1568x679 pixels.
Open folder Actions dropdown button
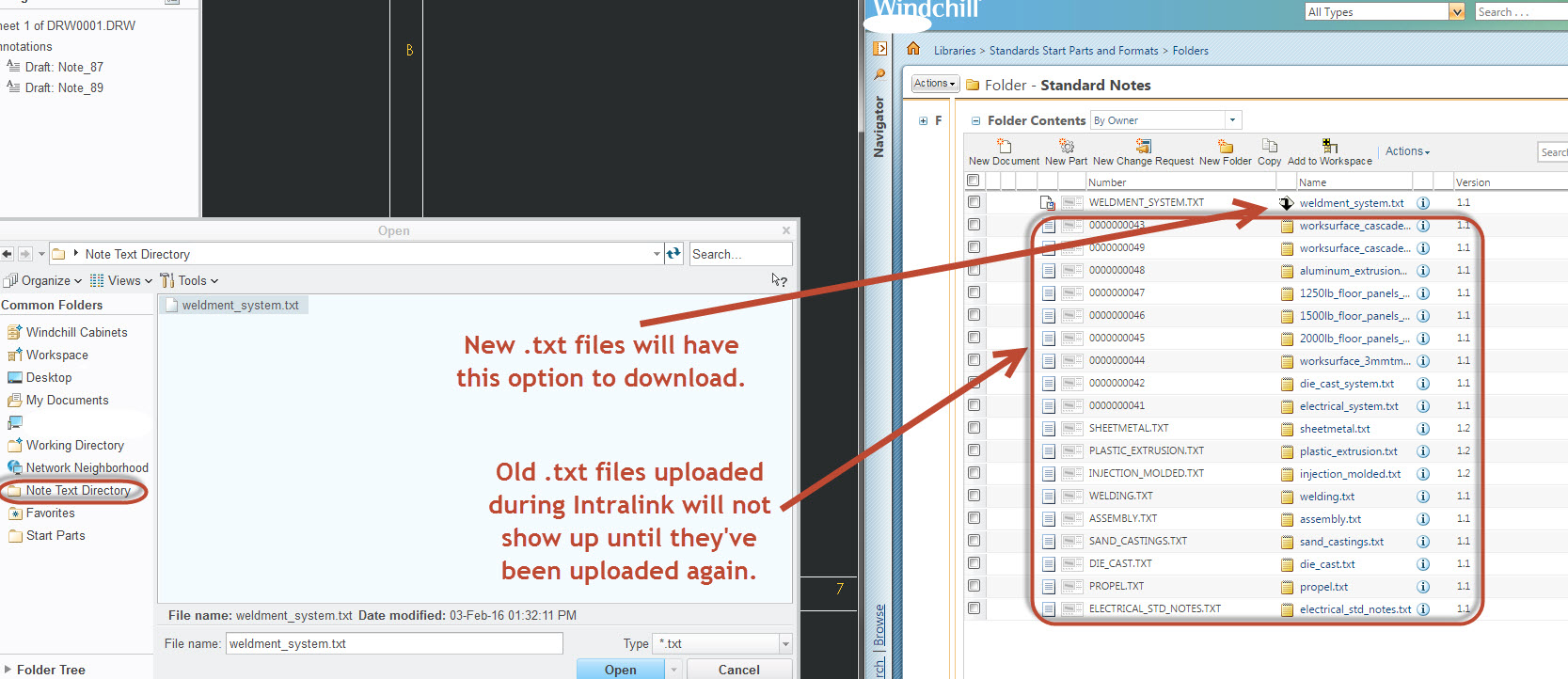[935, 84]
